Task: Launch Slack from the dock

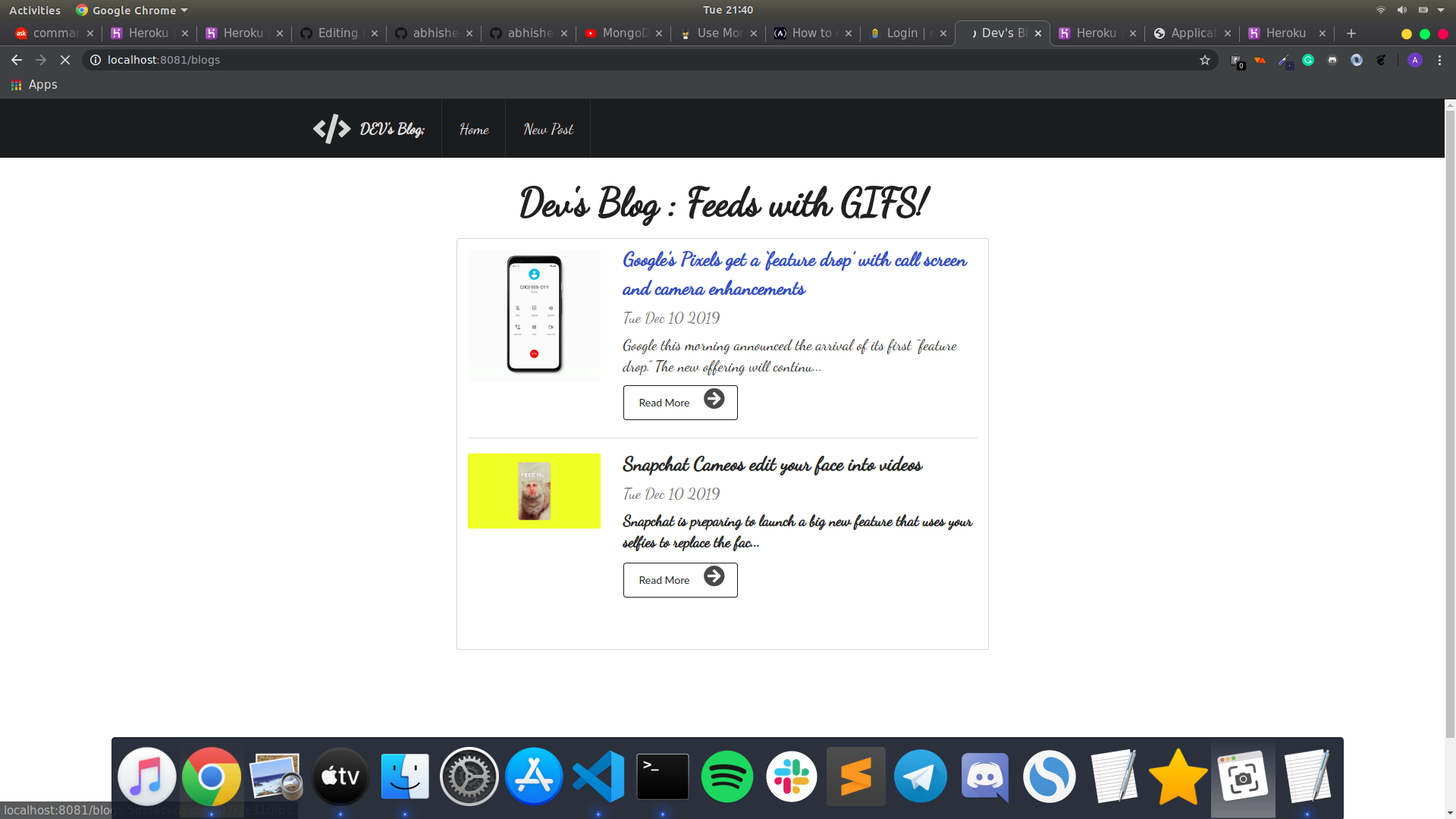Action: [791, 776]
